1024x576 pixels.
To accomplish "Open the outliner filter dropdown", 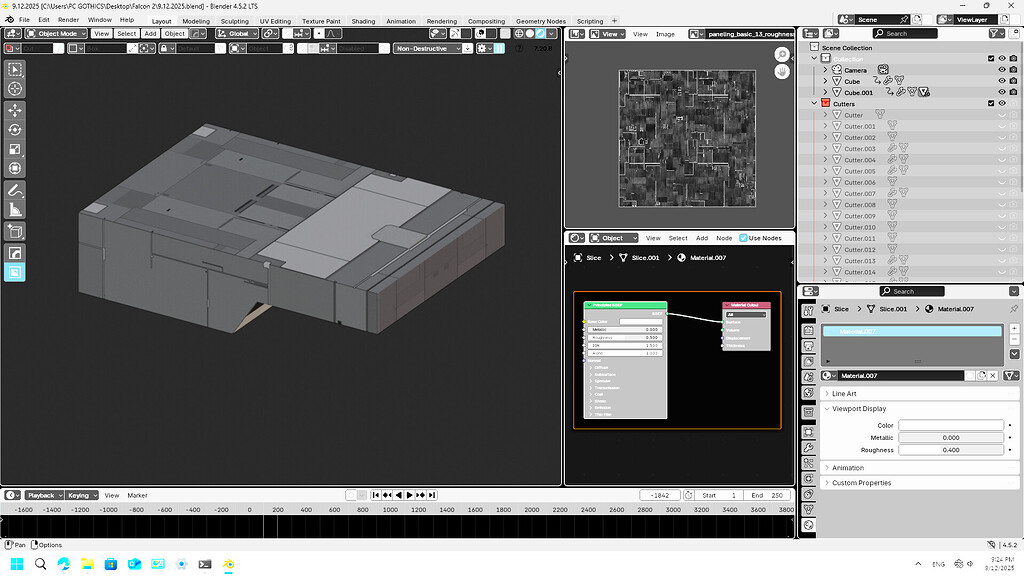I will pyautogui.click(x=997, y=33).
